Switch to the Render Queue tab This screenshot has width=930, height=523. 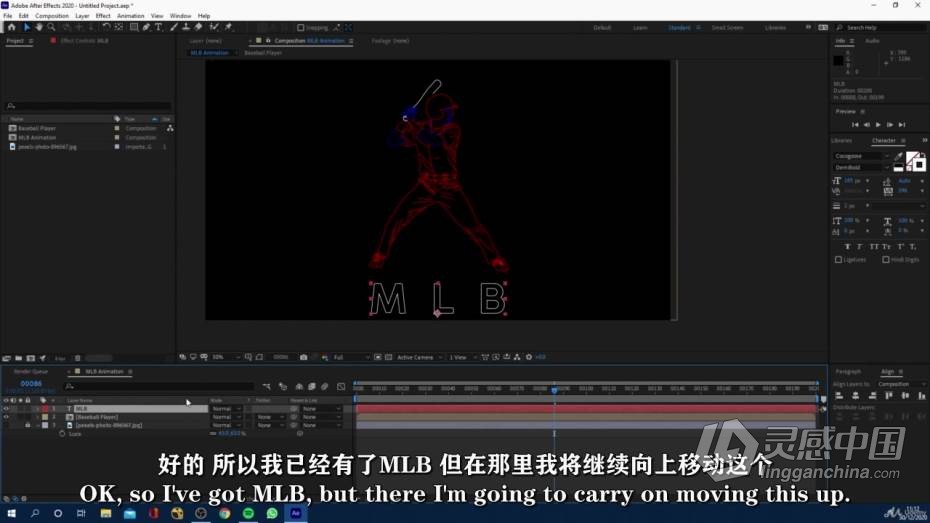coord(31,372)
